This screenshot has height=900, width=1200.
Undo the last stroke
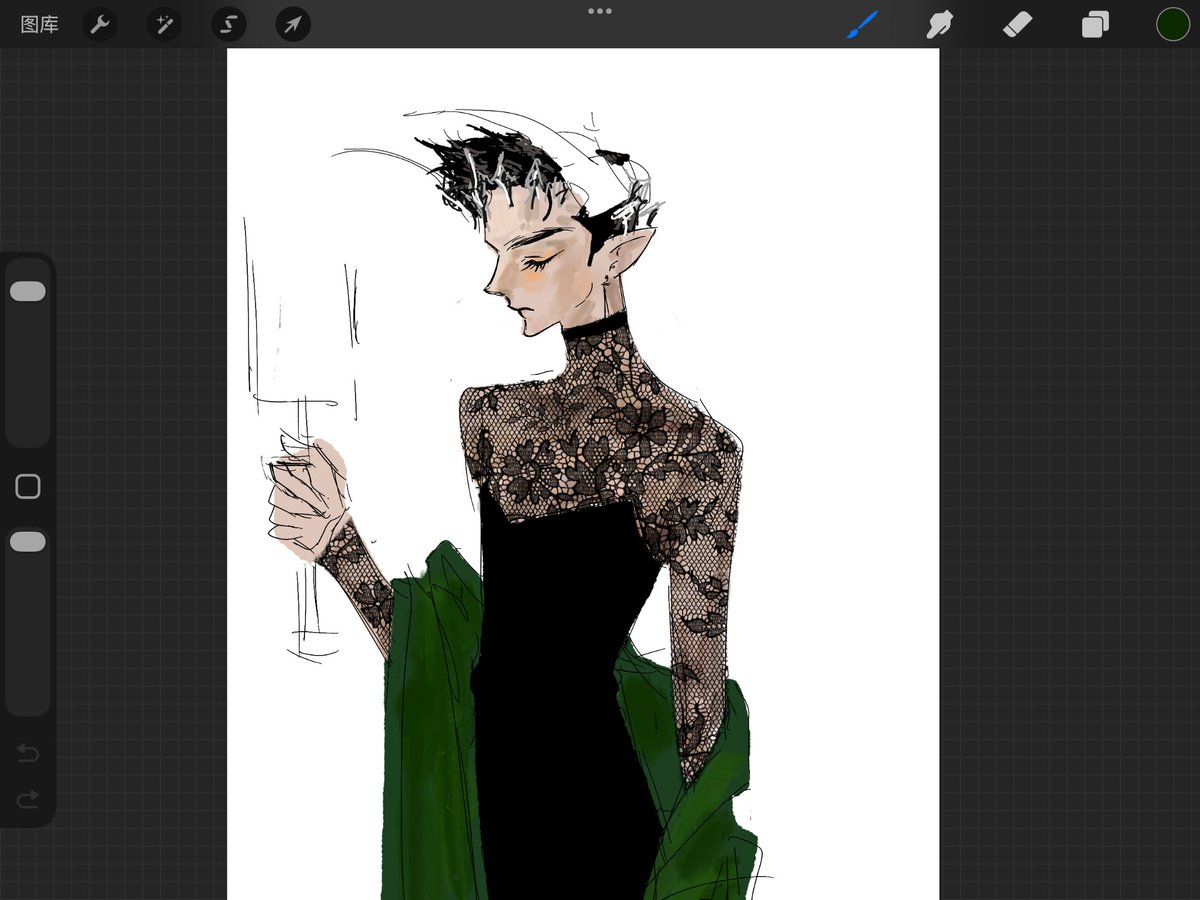(x=28, y=752)
